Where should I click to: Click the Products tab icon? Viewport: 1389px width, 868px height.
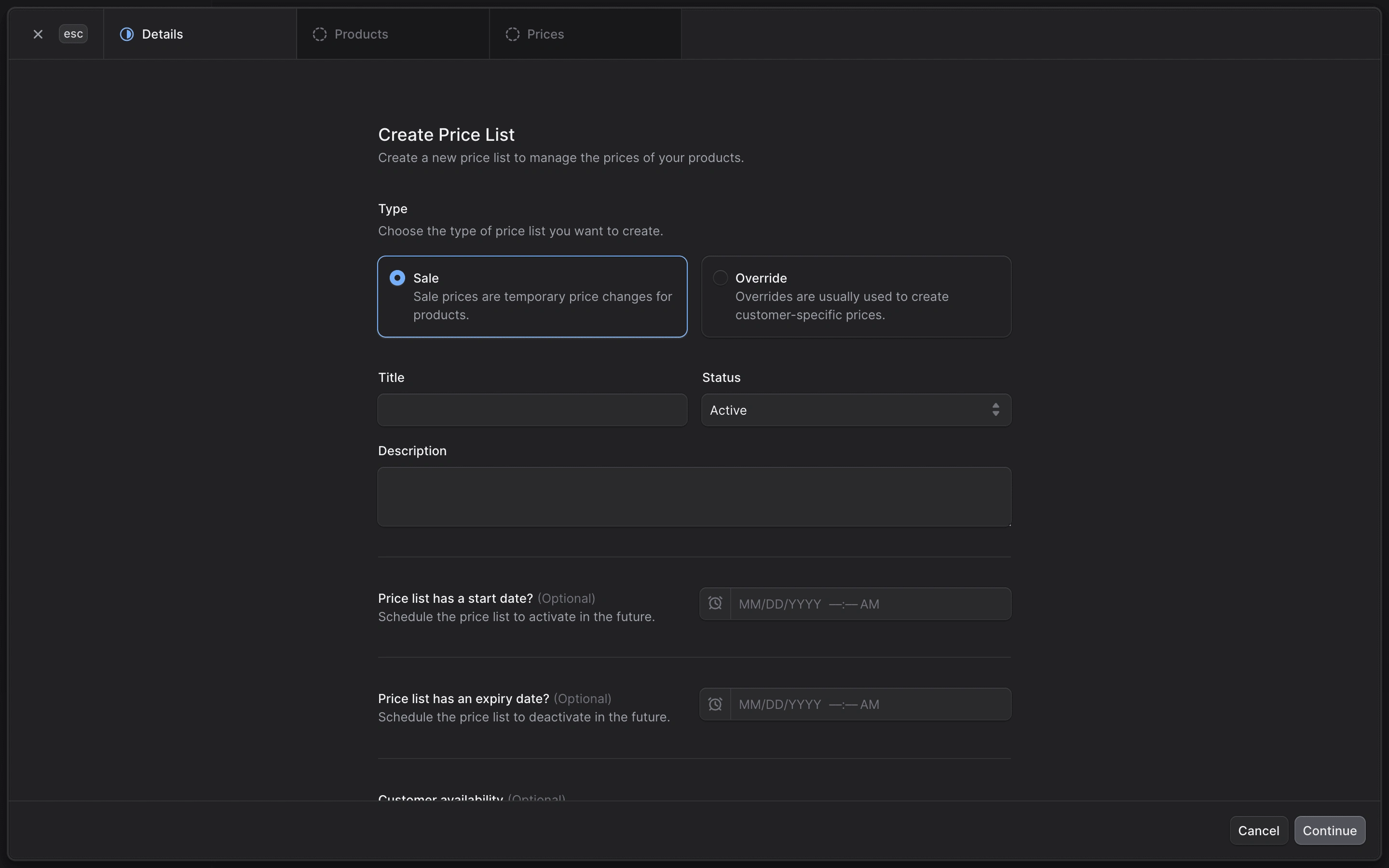click(x=319, y=33)
